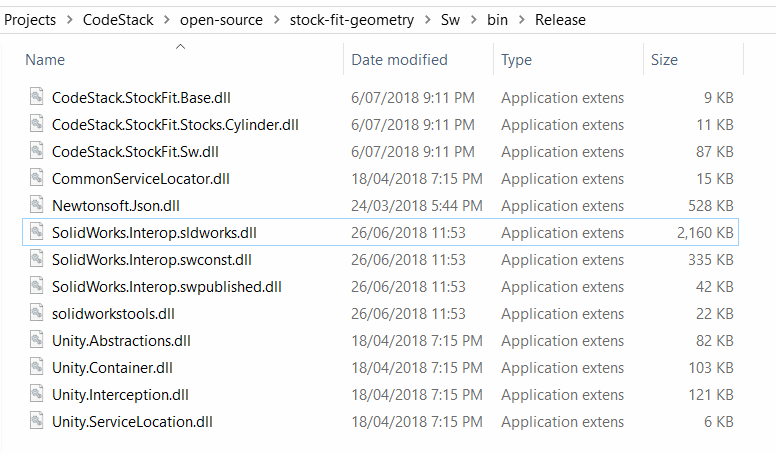
Task: Click the CodeStack.StockFit.Stocks.Cylinder.dll file icon
Action: point(37,124)
